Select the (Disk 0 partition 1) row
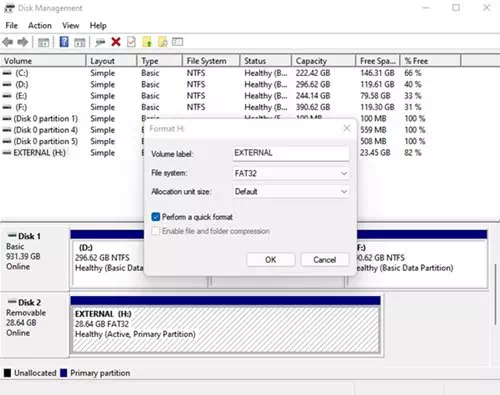Viewport: 500px width, 395px height. click(45, 119)
